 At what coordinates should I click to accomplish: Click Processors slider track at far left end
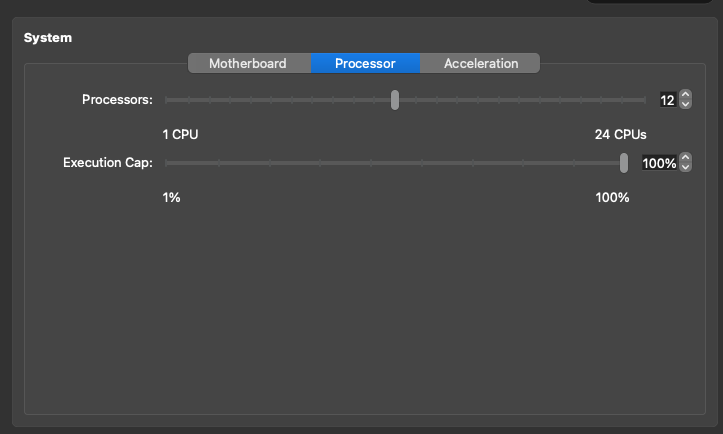(x=167, y=100)
